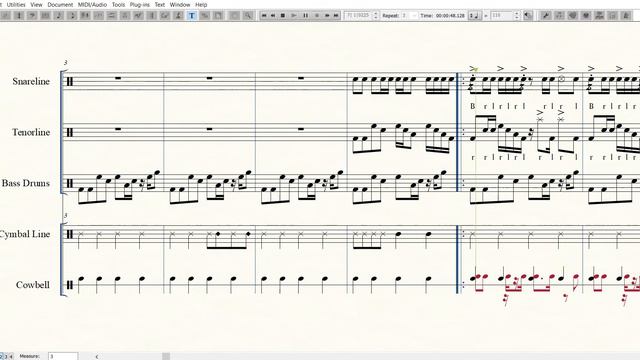640x360 pixels.
Task: Select the Zoom magnifier tool
Action: (x=248, y=16)
